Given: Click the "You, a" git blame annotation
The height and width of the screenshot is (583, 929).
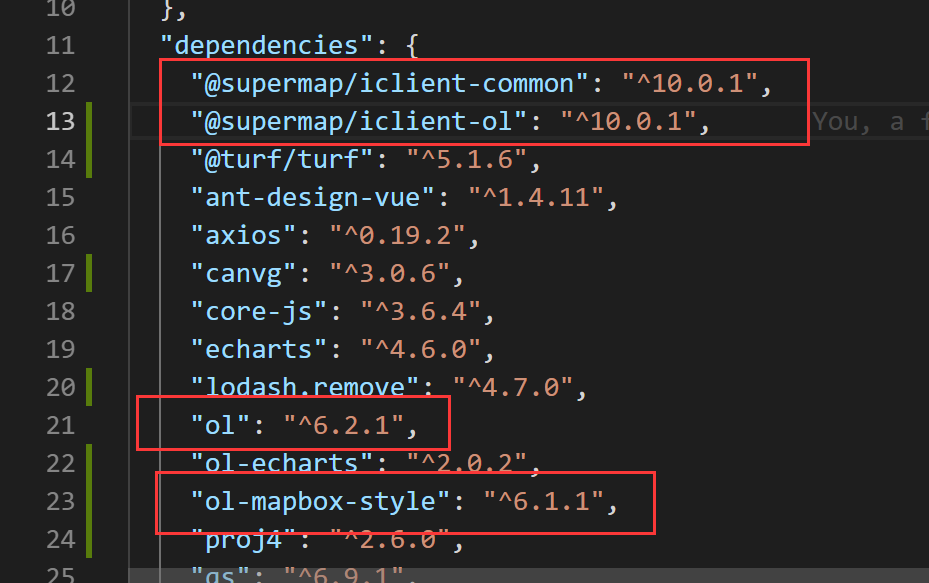Looking at the screenshot, I should (x=858, y=121).
